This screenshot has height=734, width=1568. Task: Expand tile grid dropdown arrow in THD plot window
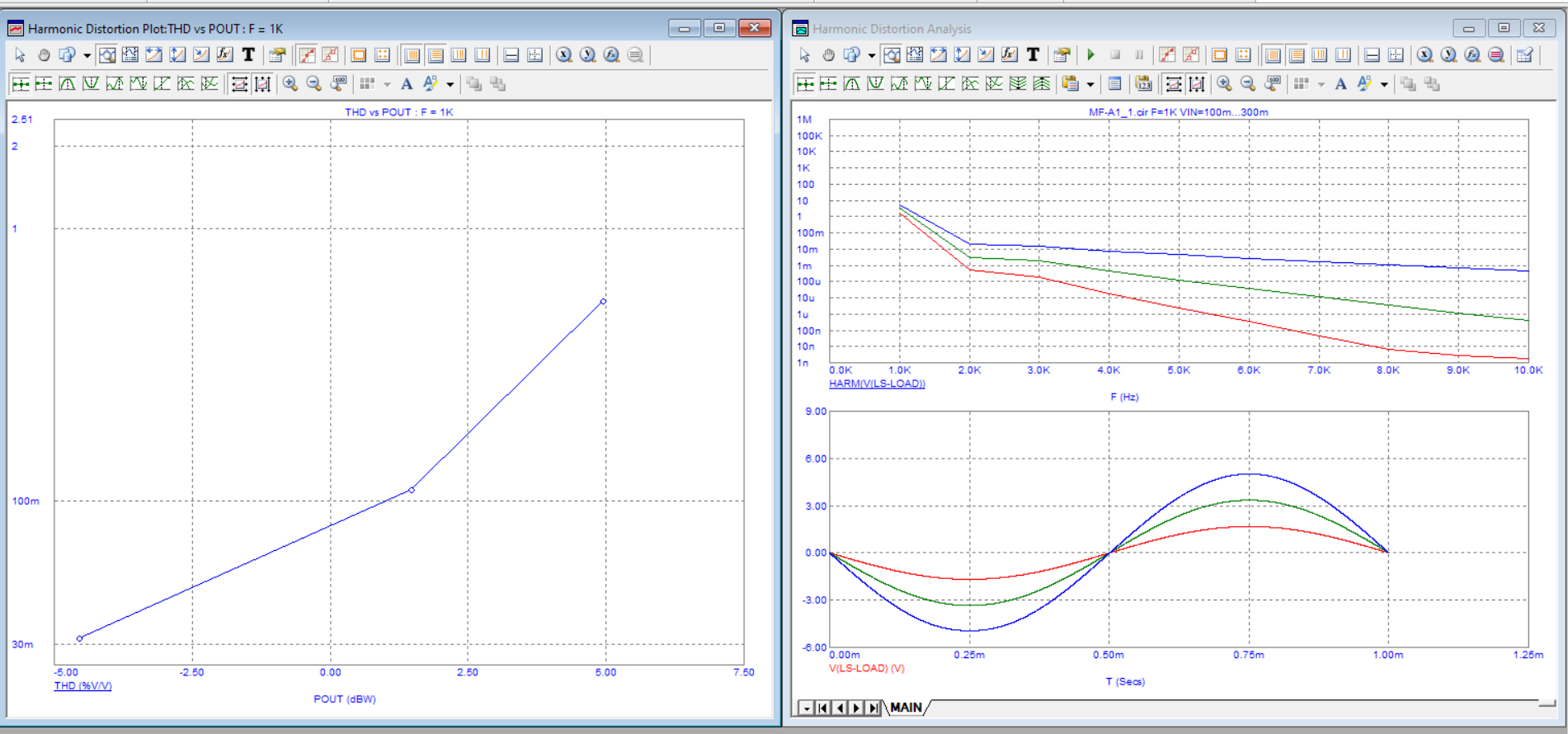point(387,83)
